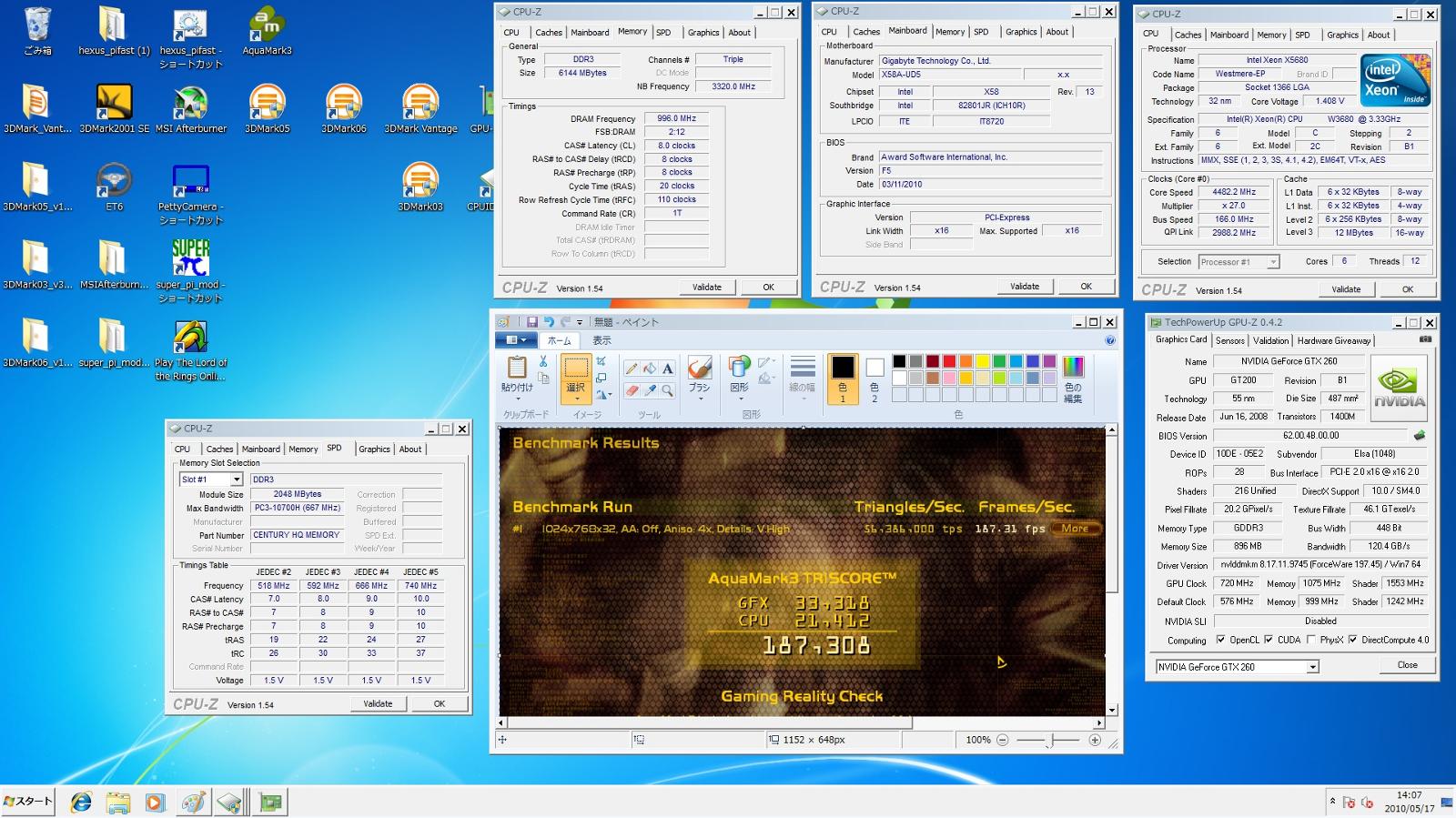Expand the Paint Select tool dropdown
The height and width of the screenshot is (818, 1456).
coord(576,399)
